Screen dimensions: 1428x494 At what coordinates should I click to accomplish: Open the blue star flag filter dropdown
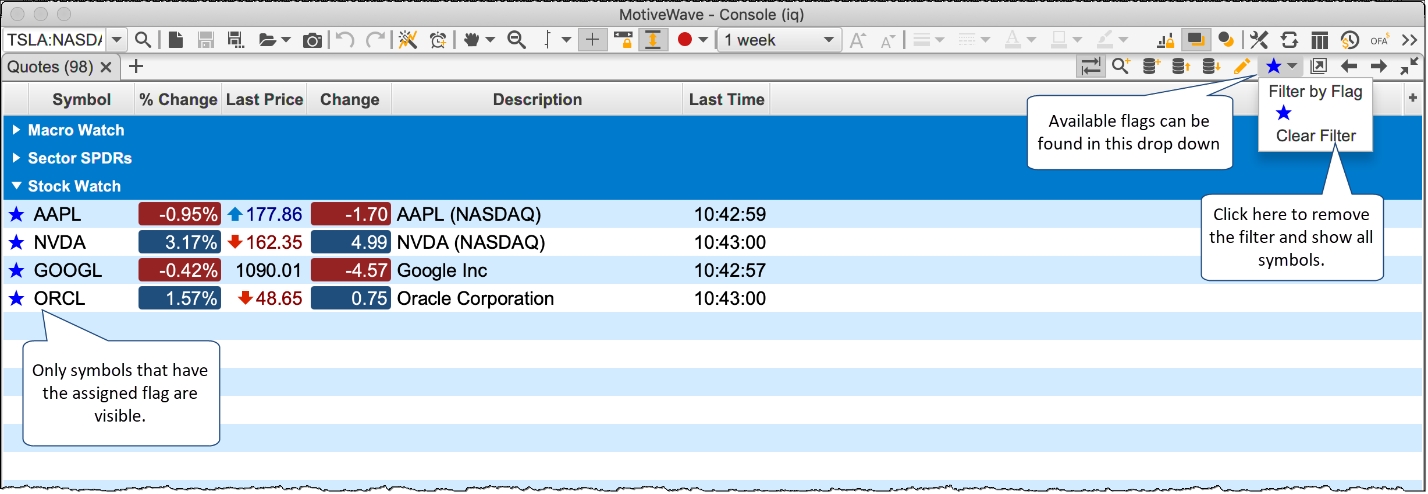click(x=1281, y=66)
